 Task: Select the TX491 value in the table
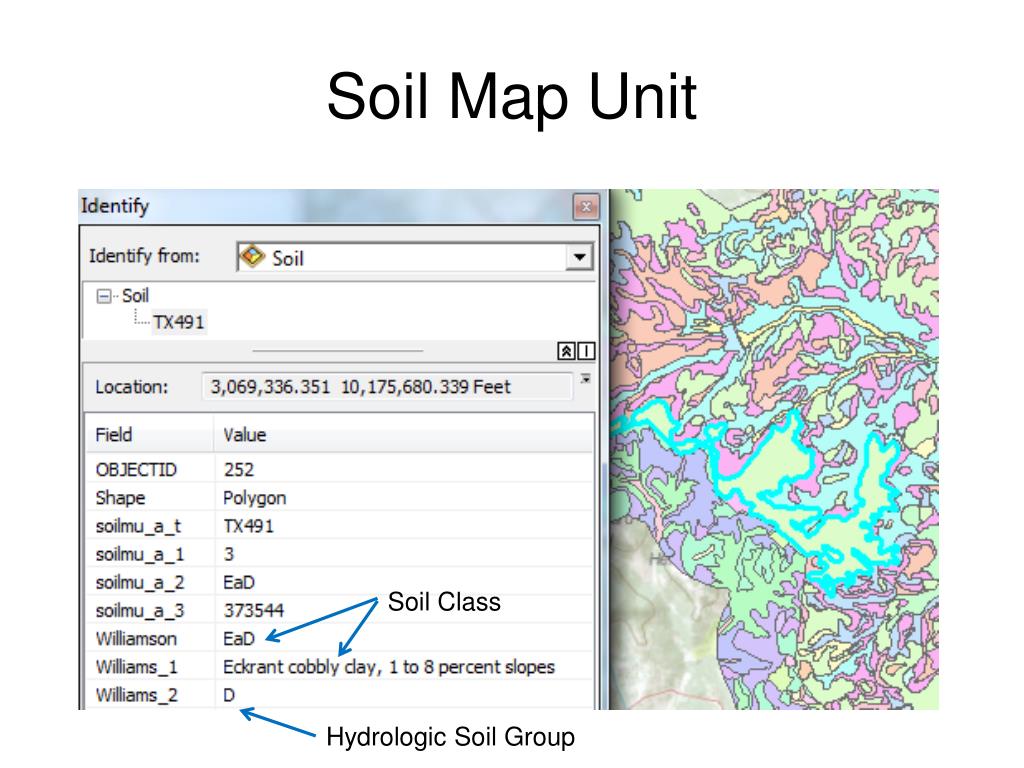248,526
